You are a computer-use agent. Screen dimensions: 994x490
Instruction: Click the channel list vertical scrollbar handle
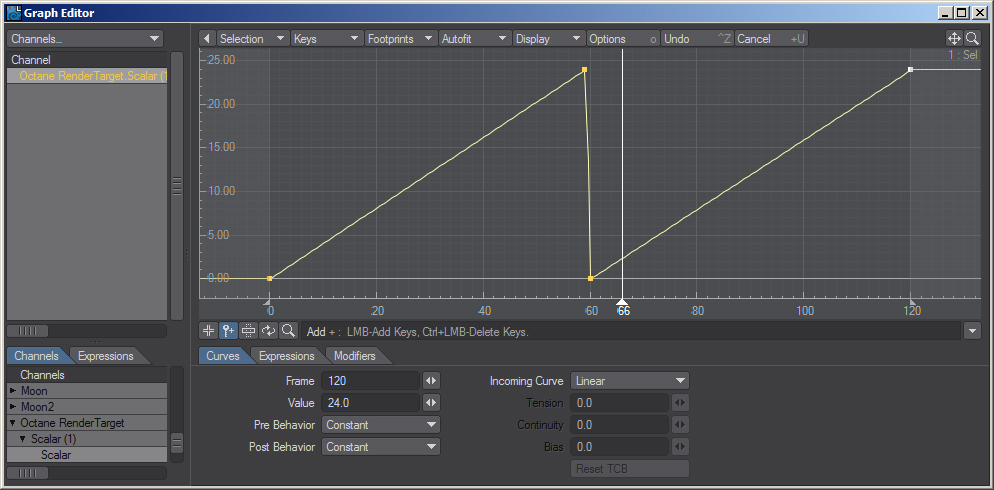point(177,186)
